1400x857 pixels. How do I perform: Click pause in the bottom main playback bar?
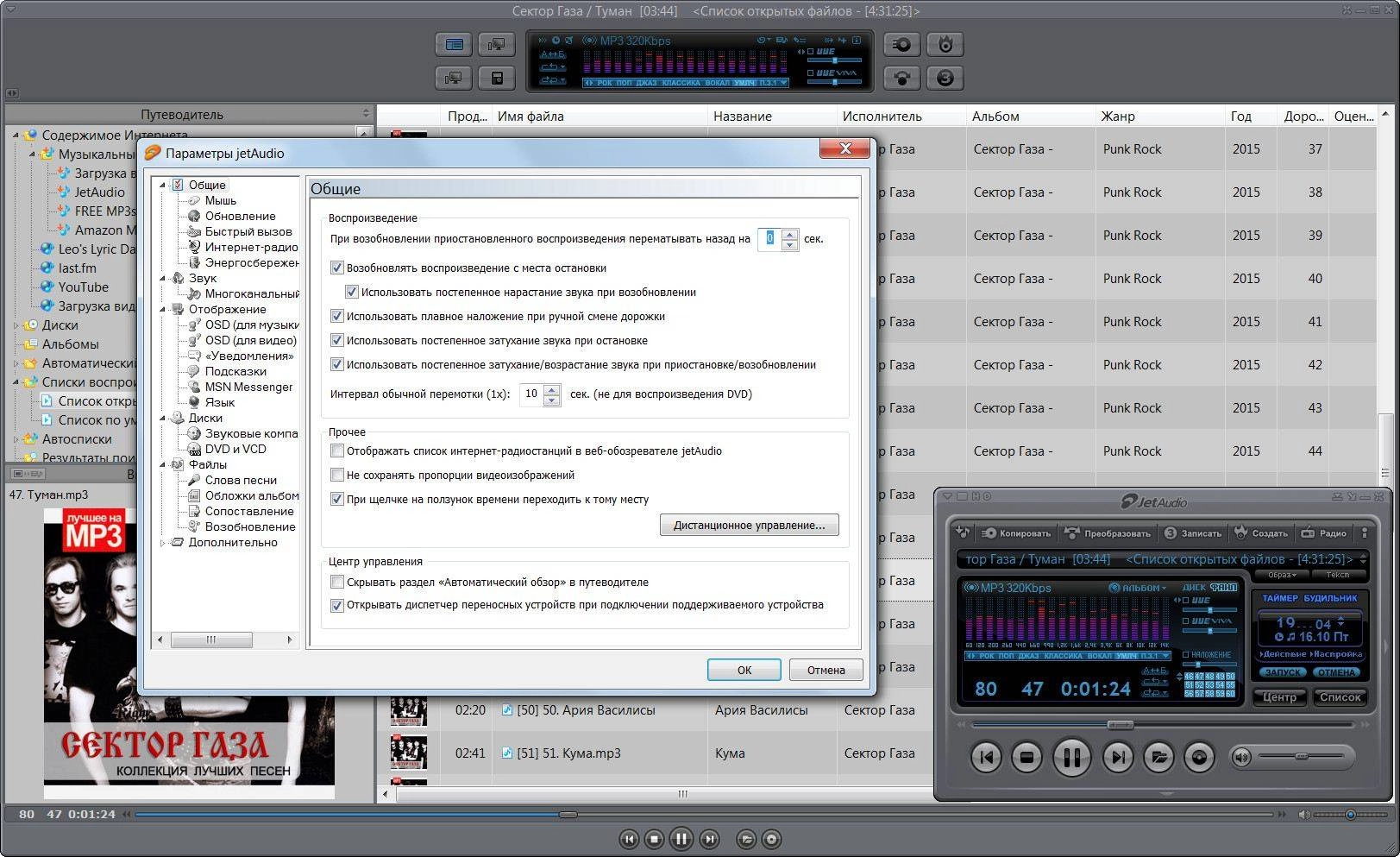click(681, 839)
